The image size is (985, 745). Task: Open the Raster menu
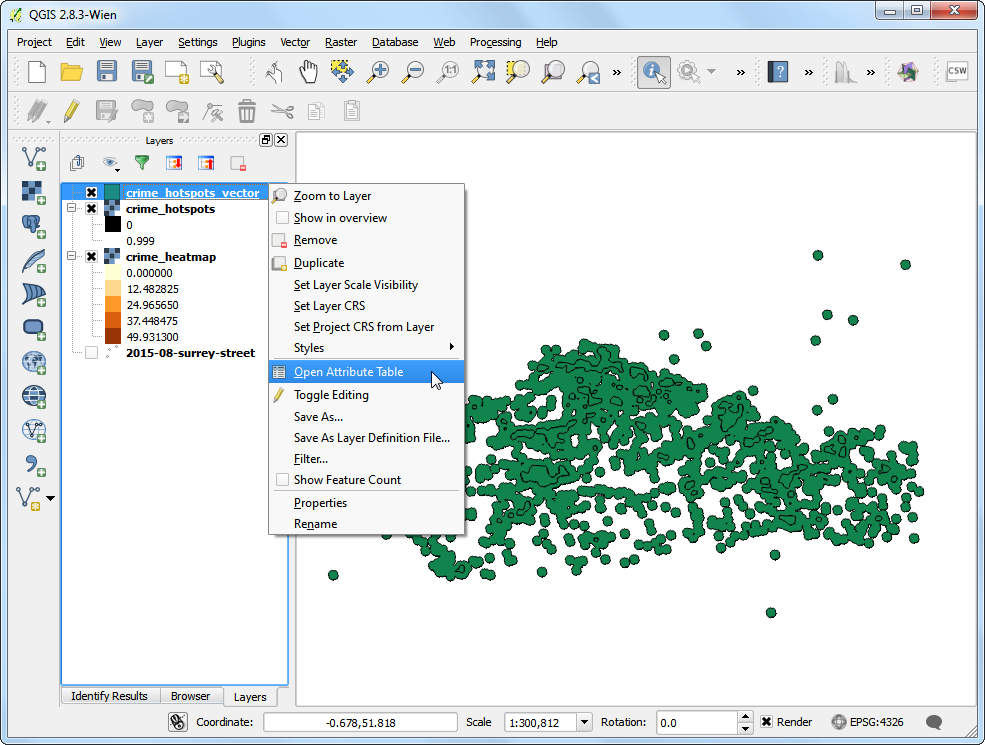click(340, 42)
